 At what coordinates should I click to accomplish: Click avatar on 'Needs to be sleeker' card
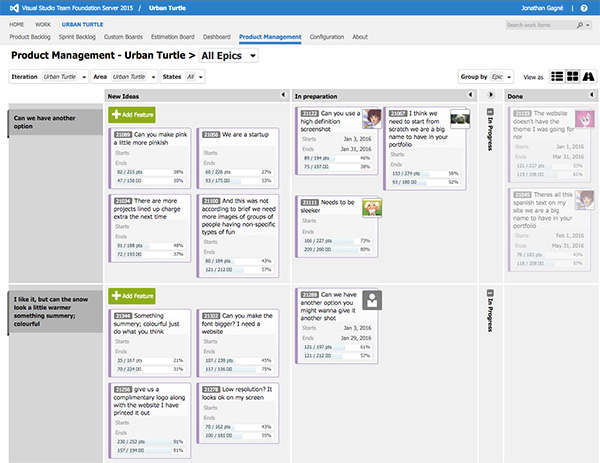tap(372, 208)
